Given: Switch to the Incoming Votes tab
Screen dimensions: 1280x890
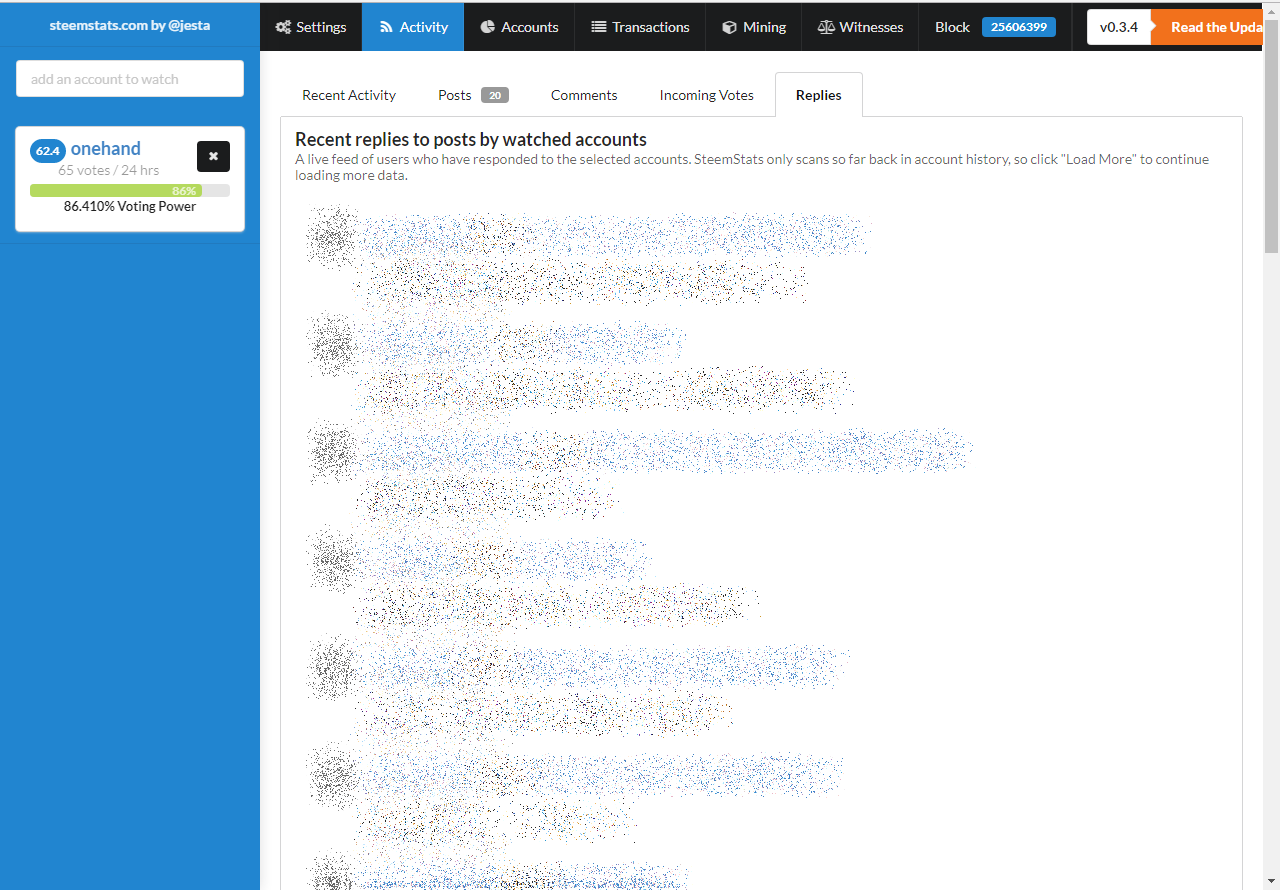Looking at the screenshot, I should click(706, 95).
